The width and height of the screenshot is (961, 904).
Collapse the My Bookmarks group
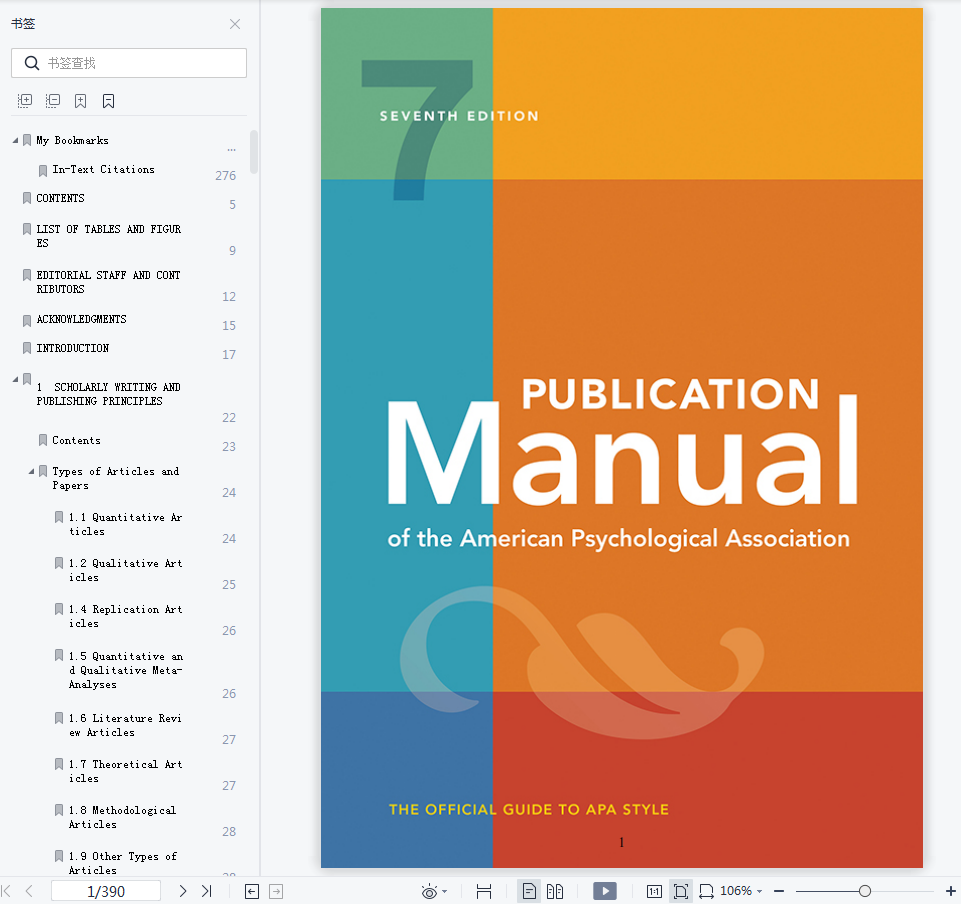[15, 140]
